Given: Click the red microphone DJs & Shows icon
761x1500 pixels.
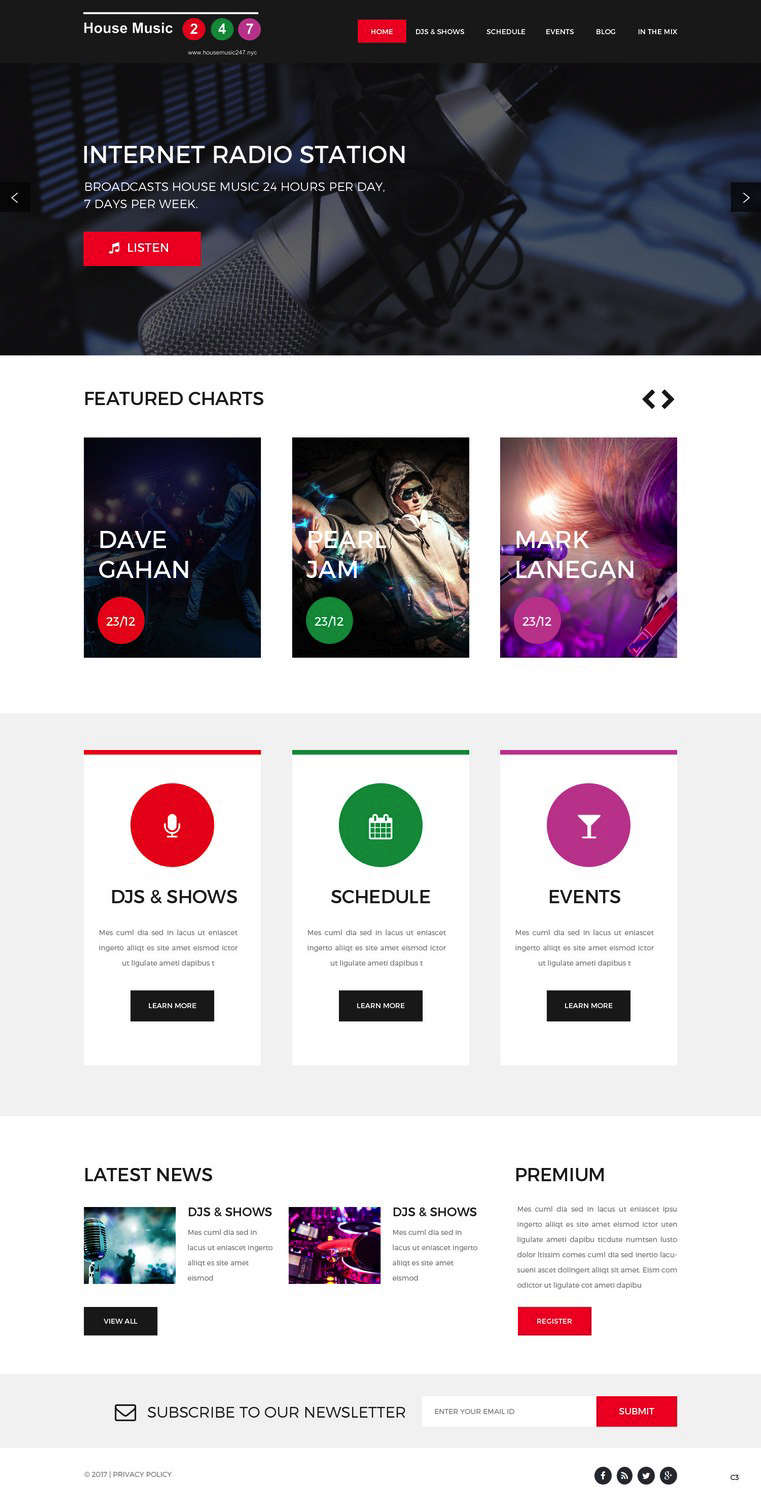Looking at the screenshot, I should click(172, 825).
